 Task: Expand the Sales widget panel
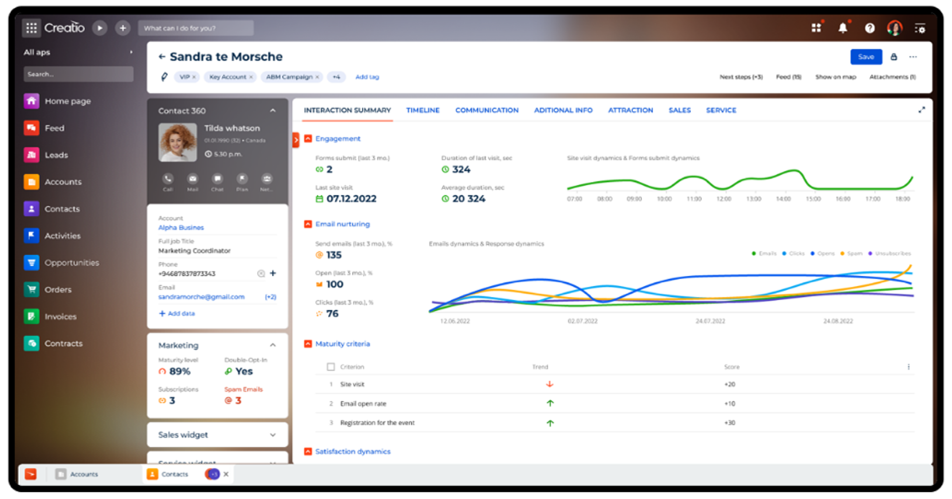coord(273,435)
